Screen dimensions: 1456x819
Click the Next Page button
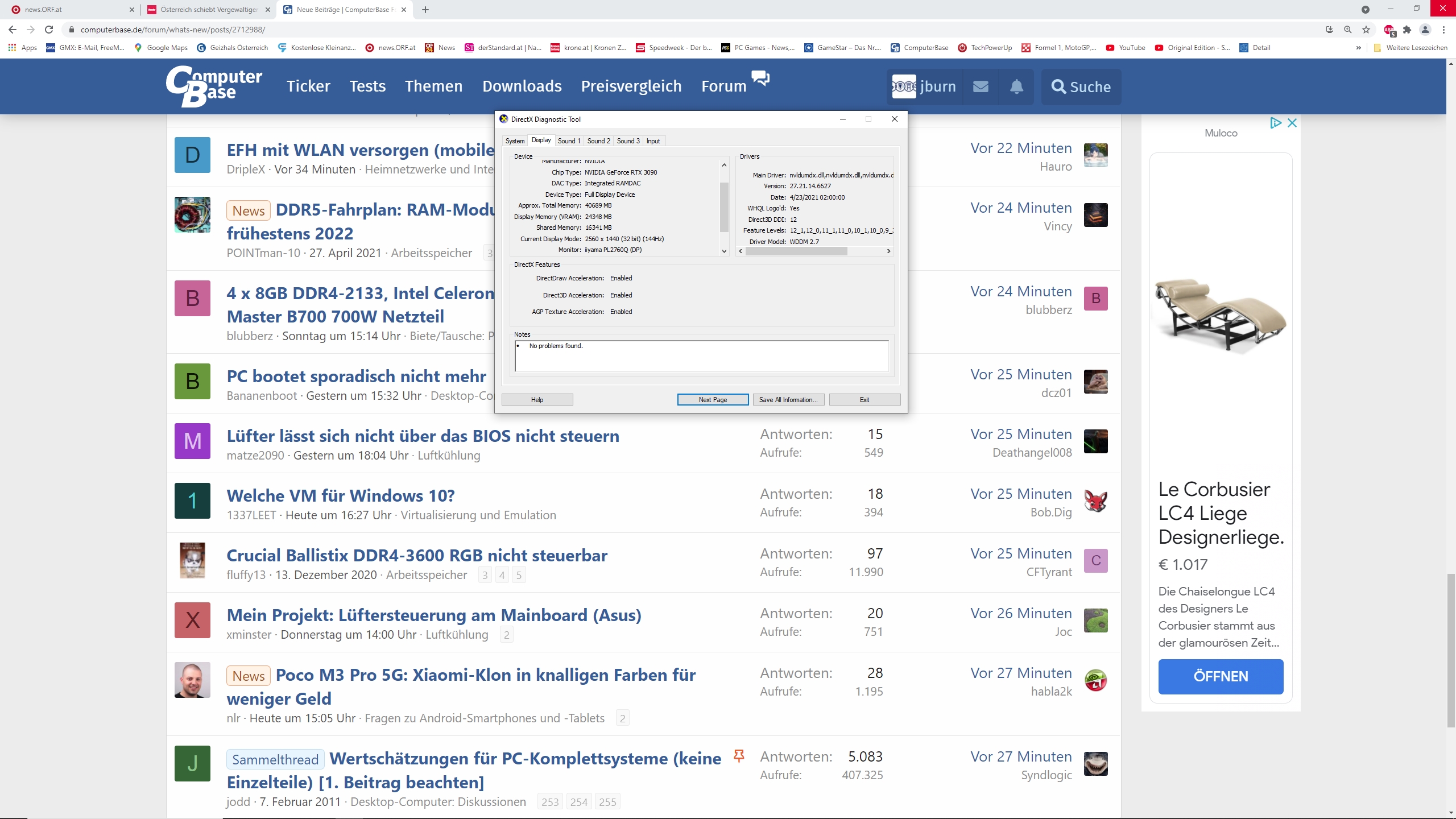click(x=713, y=400)
